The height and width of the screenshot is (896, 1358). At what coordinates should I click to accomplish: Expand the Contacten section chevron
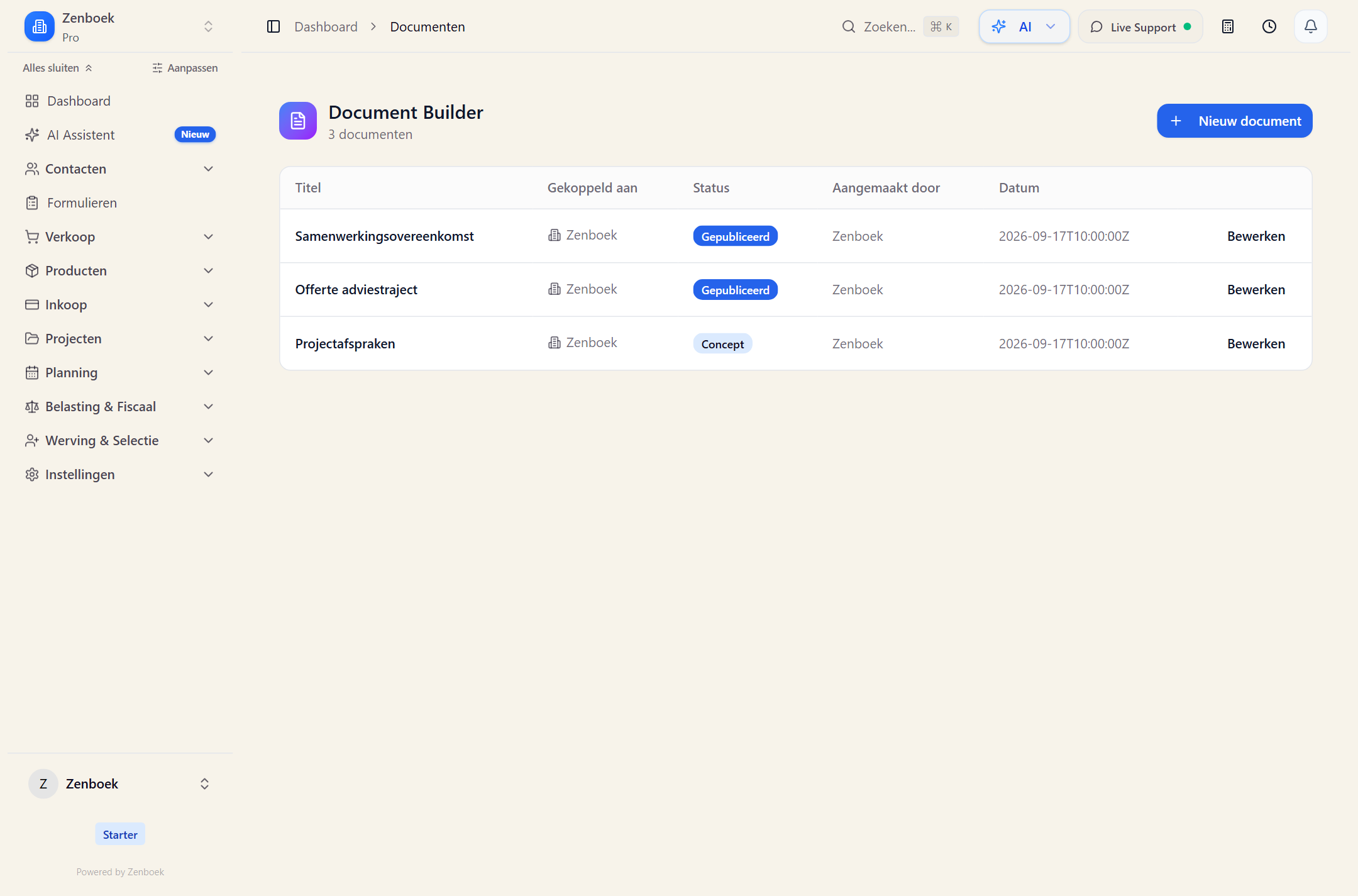click(x=208, y=169)
